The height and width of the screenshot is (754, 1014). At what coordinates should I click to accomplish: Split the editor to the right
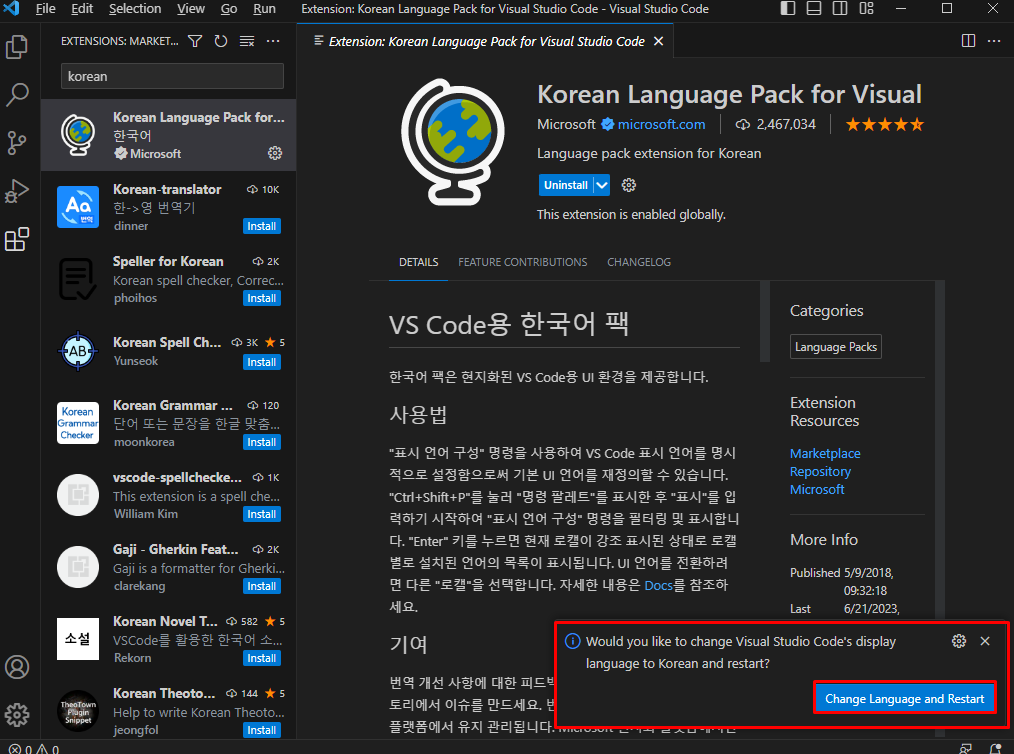tap(968, 41)
